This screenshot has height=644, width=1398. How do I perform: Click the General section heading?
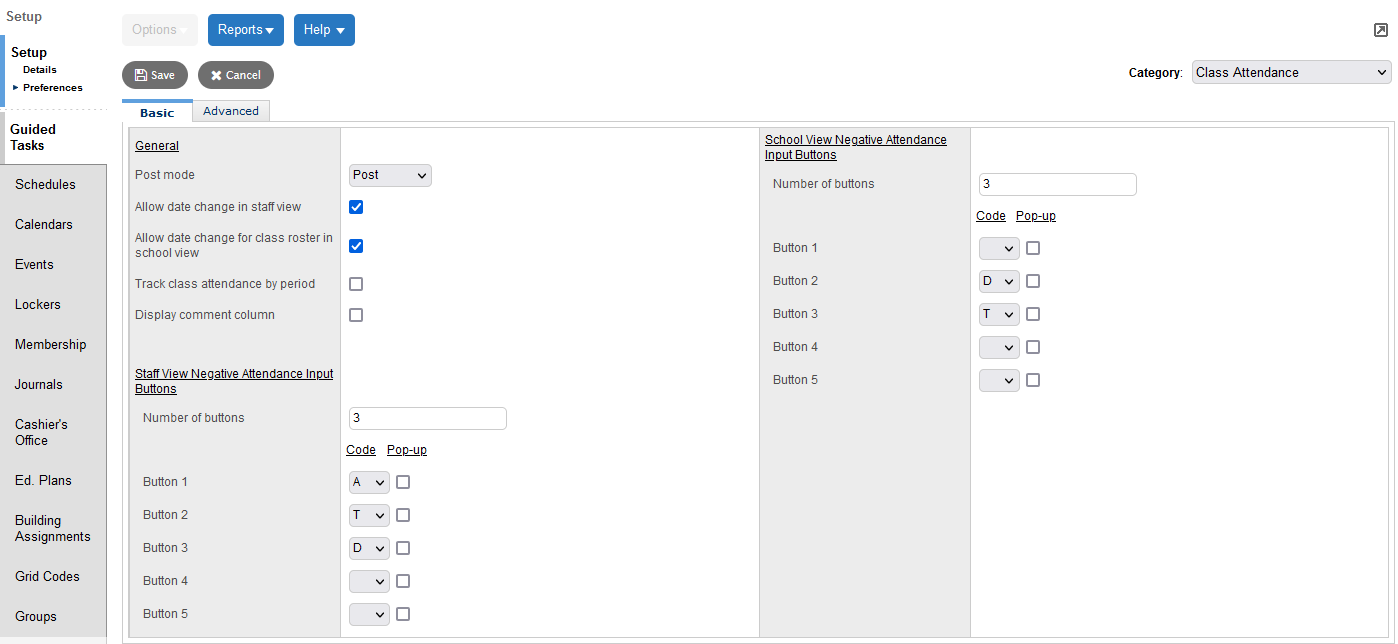tap(157, 146)
